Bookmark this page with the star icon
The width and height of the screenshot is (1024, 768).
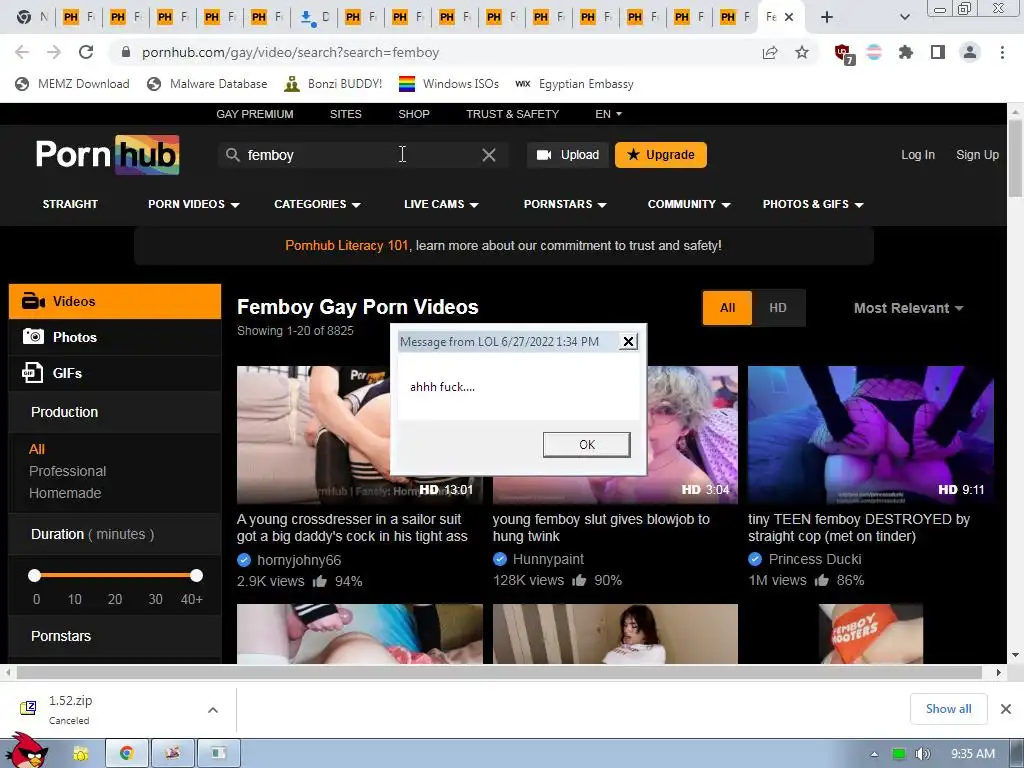802,52
